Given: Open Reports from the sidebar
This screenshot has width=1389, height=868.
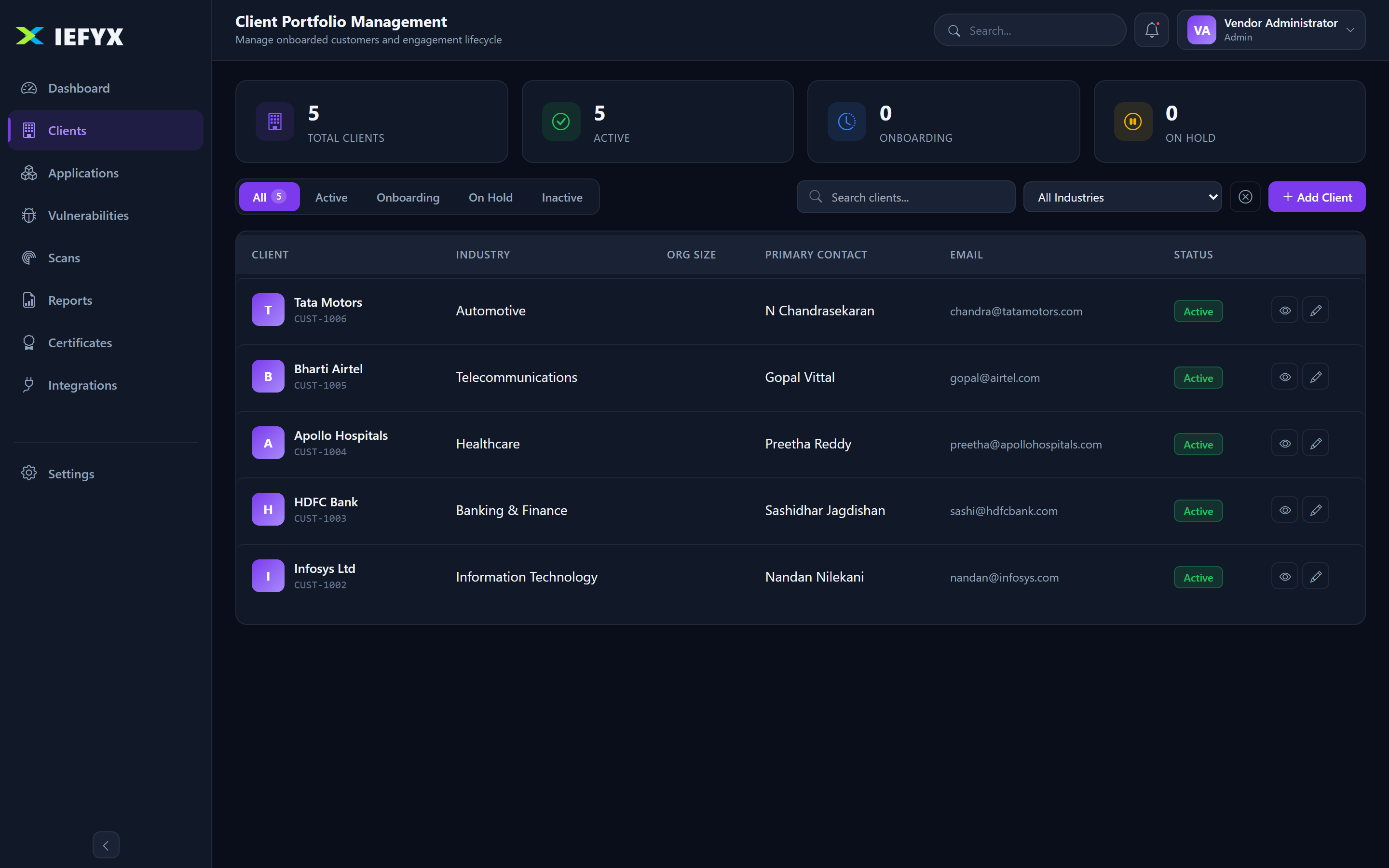Looking at the screenshot, I should coord(106,300).
